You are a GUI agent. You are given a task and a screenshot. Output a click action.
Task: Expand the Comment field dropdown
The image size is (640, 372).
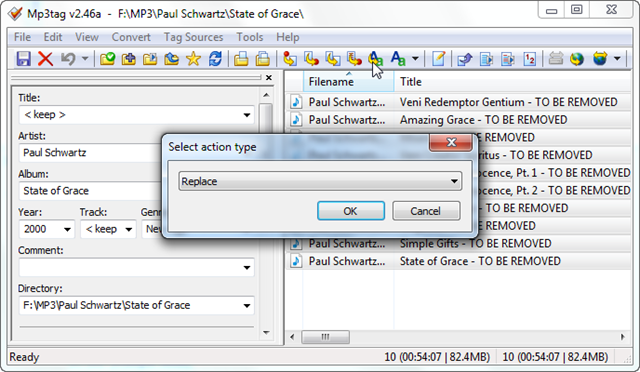coord(247,267)
